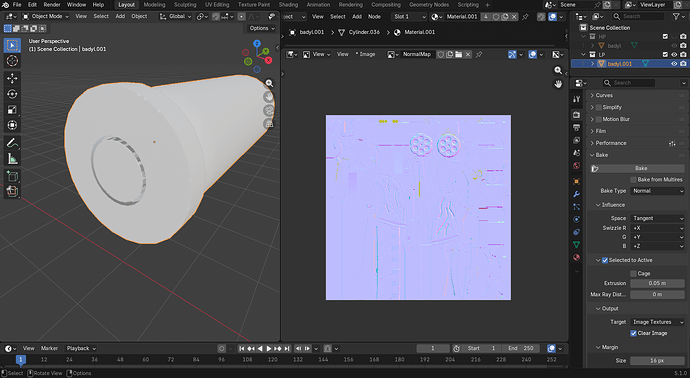Select the Select Box tool in the 3D viewport
This screenshot has width=690, height=378.
click(x=12, y=45)
